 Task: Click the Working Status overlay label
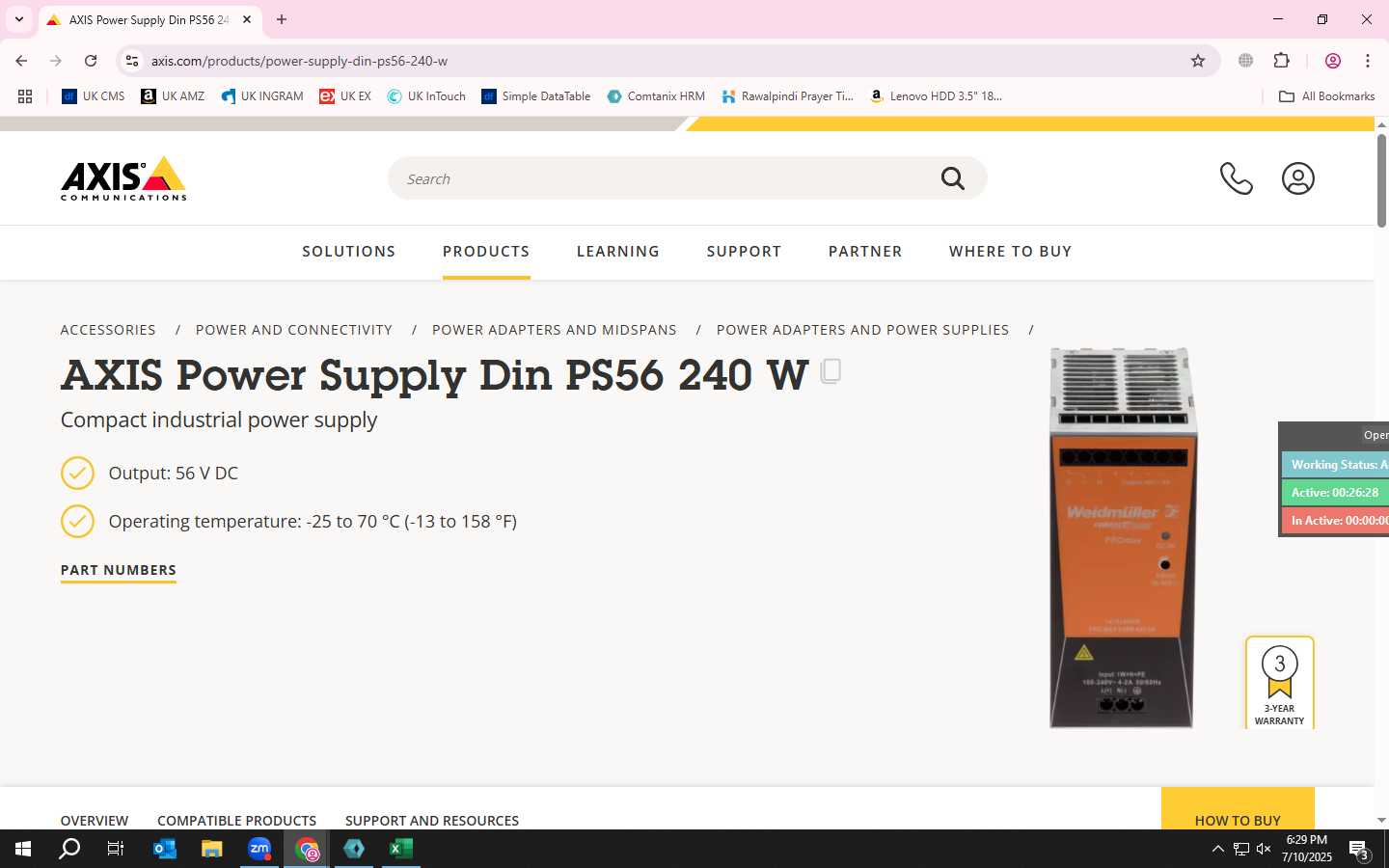1335,465
